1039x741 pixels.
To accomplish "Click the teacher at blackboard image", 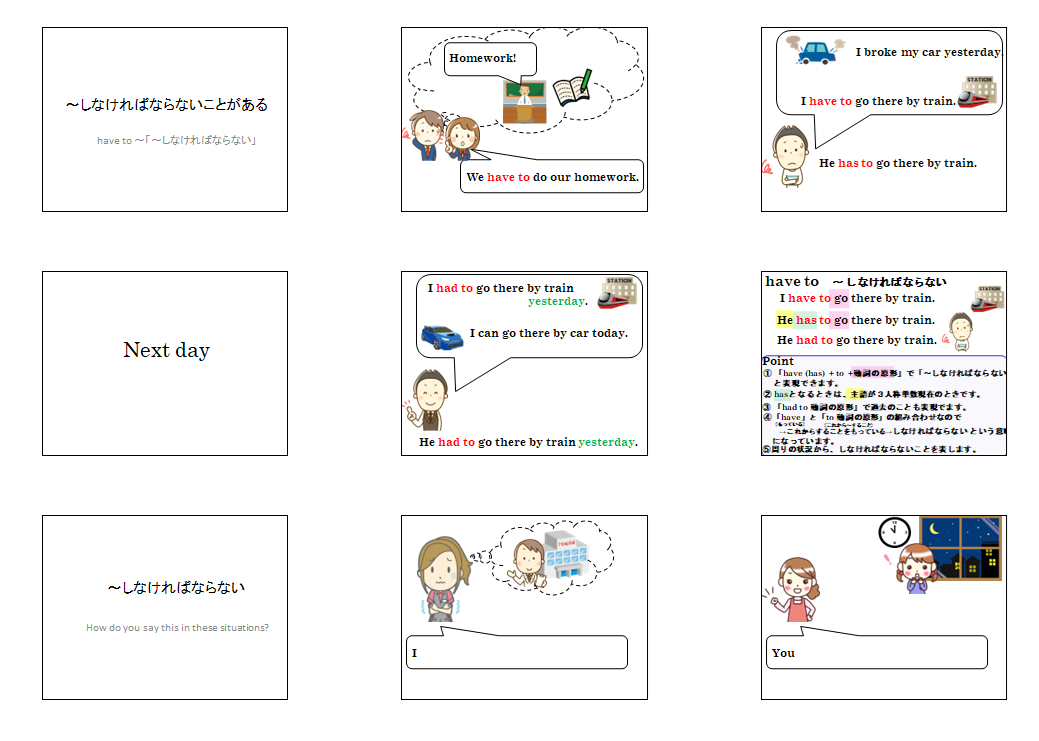I will [524, 102].
